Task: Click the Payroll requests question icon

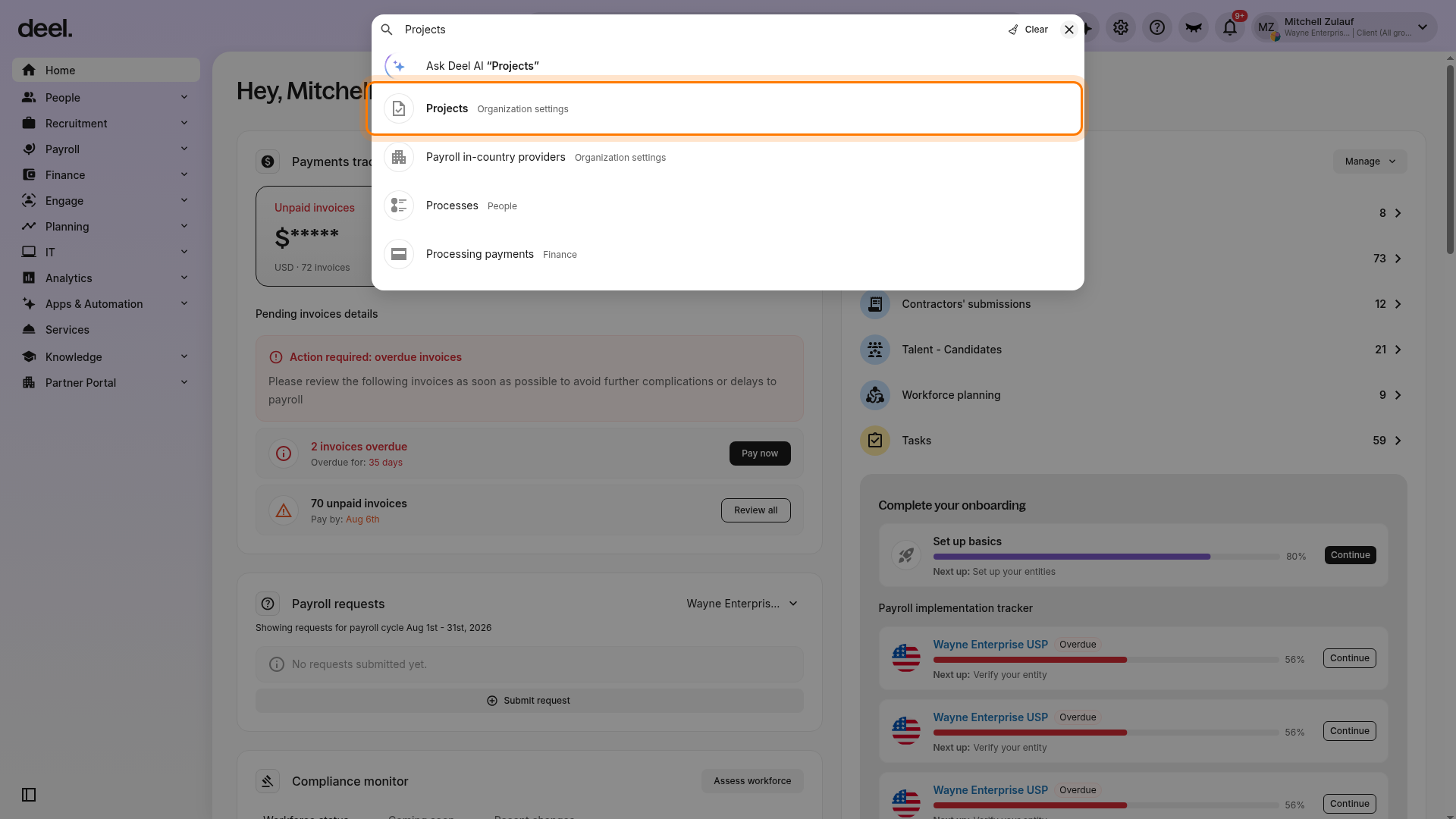Action: click(268, 604)
